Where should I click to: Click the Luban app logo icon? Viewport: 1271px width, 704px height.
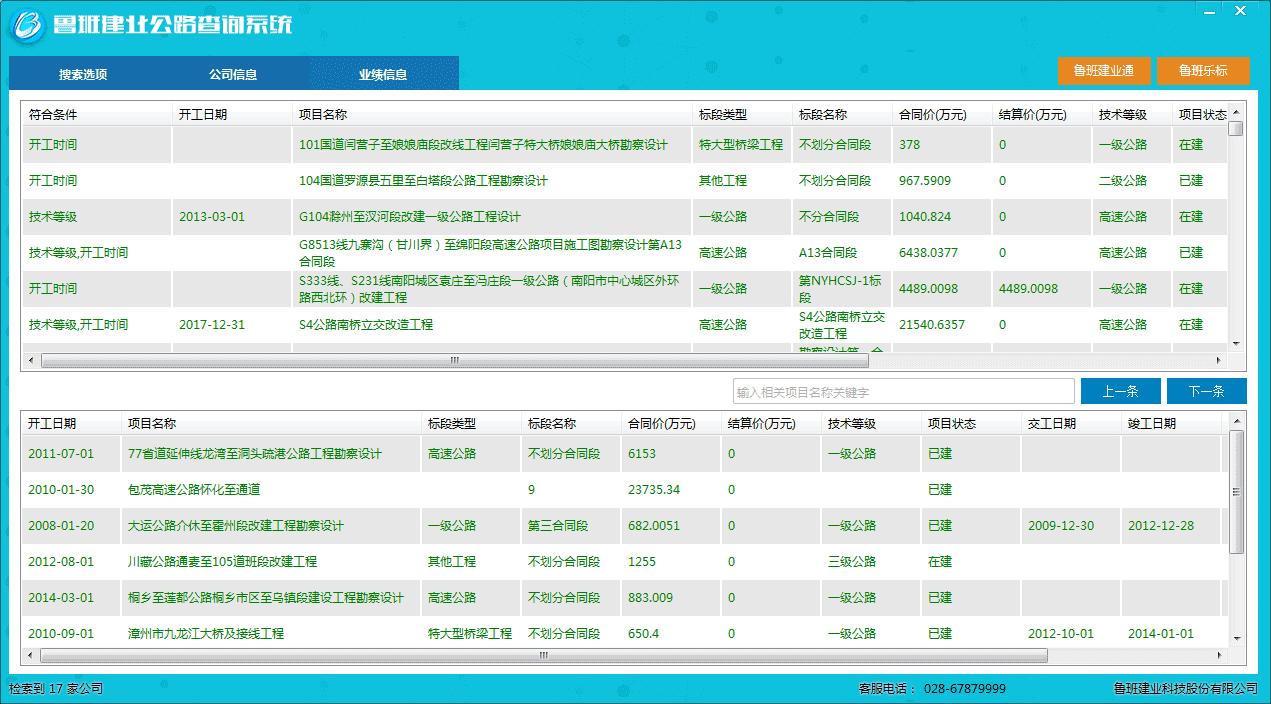coord(27,25)
